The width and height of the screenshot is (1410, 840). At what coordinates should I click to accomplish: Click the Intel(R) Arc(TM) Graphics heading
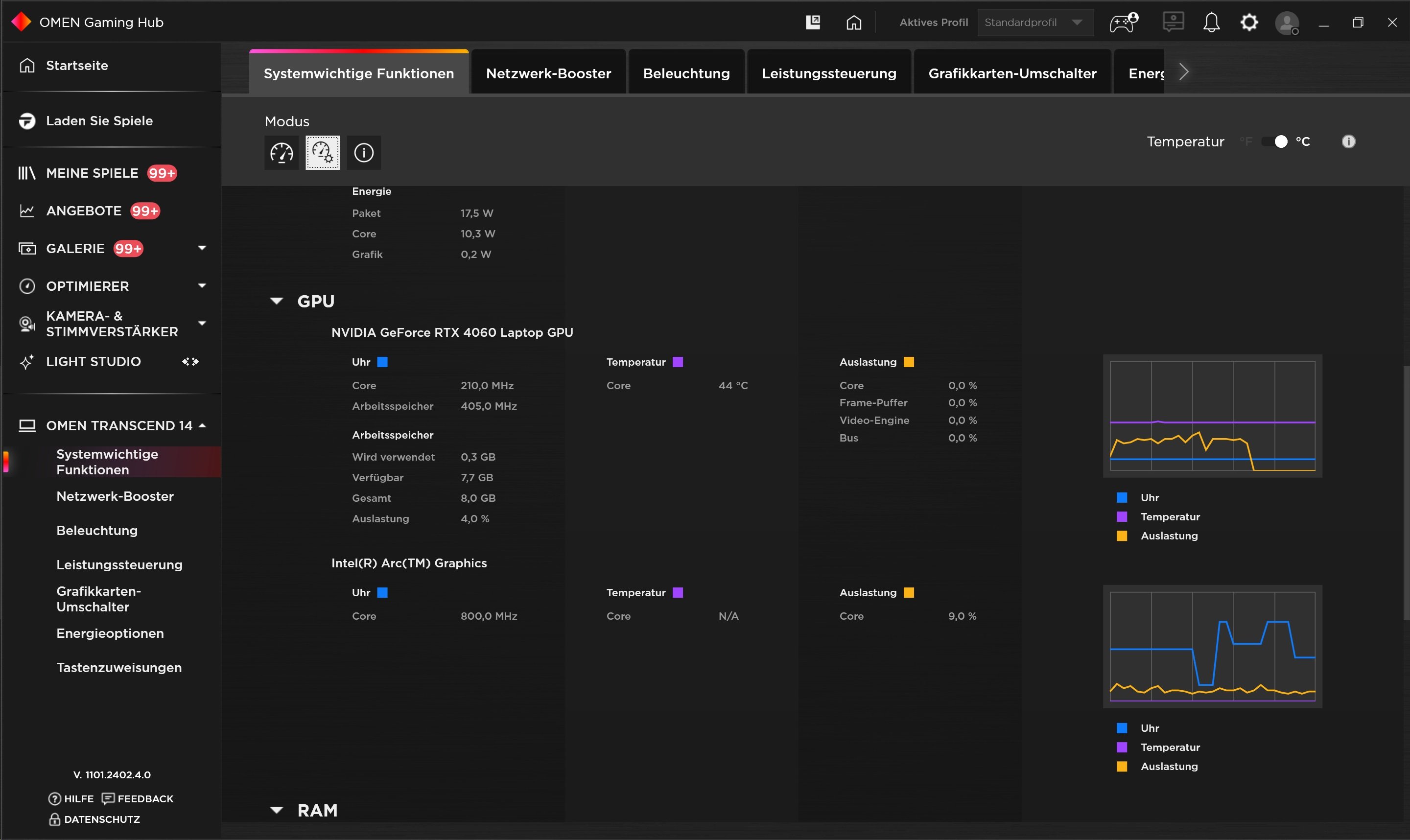pos(409,562)
